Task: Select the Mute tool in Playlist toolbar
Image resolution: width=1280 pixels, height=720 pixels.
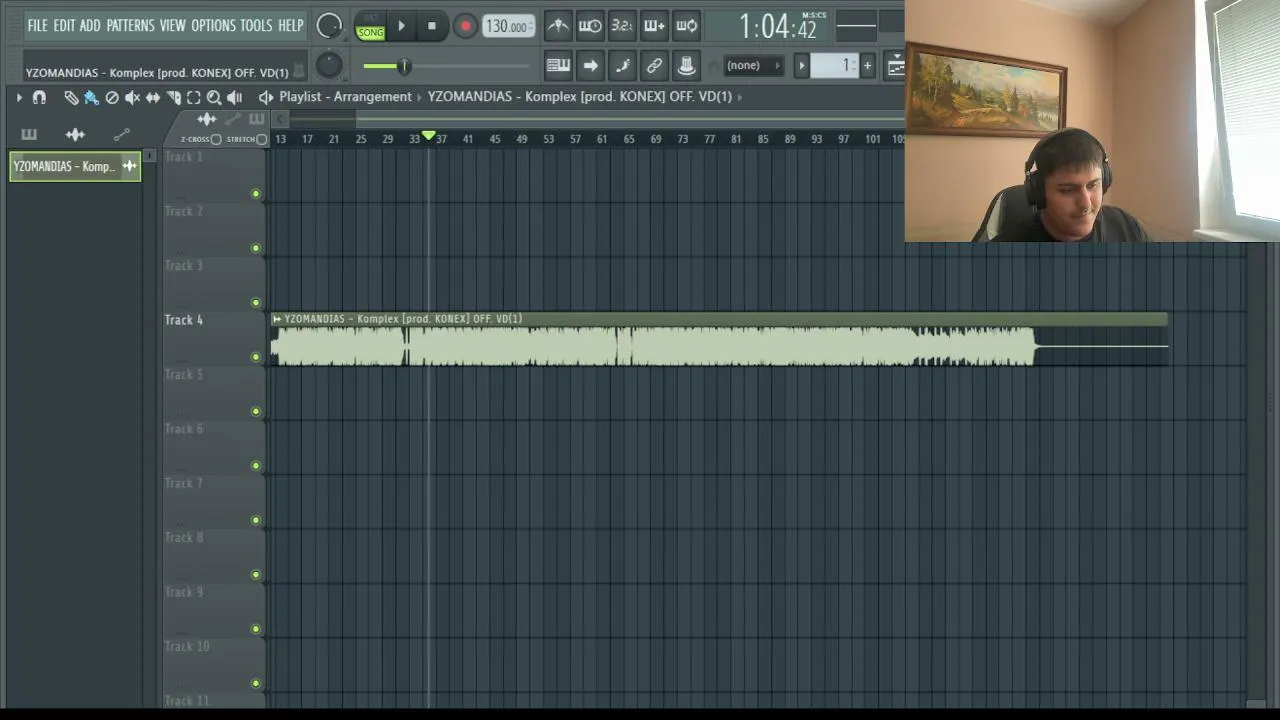Action: click(132, 97)
